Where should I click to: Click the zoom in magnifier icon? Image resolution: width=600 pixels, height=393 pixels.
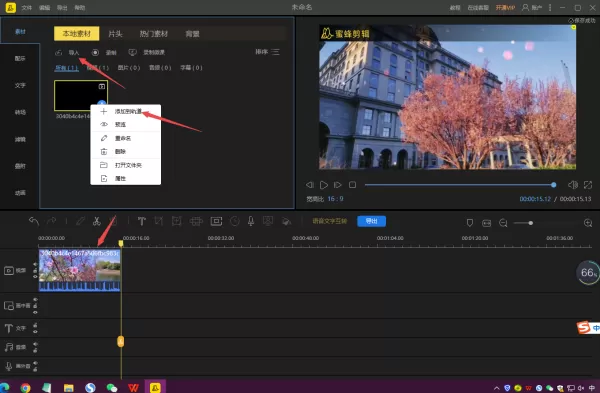588,223
